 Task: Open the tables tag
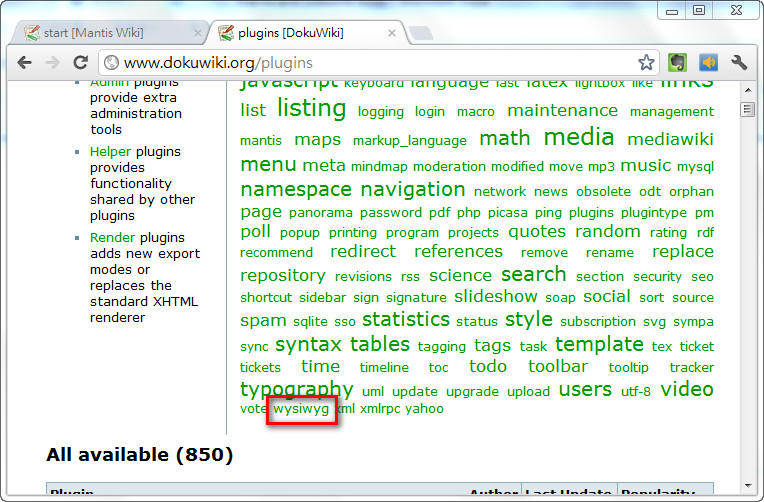380,344
